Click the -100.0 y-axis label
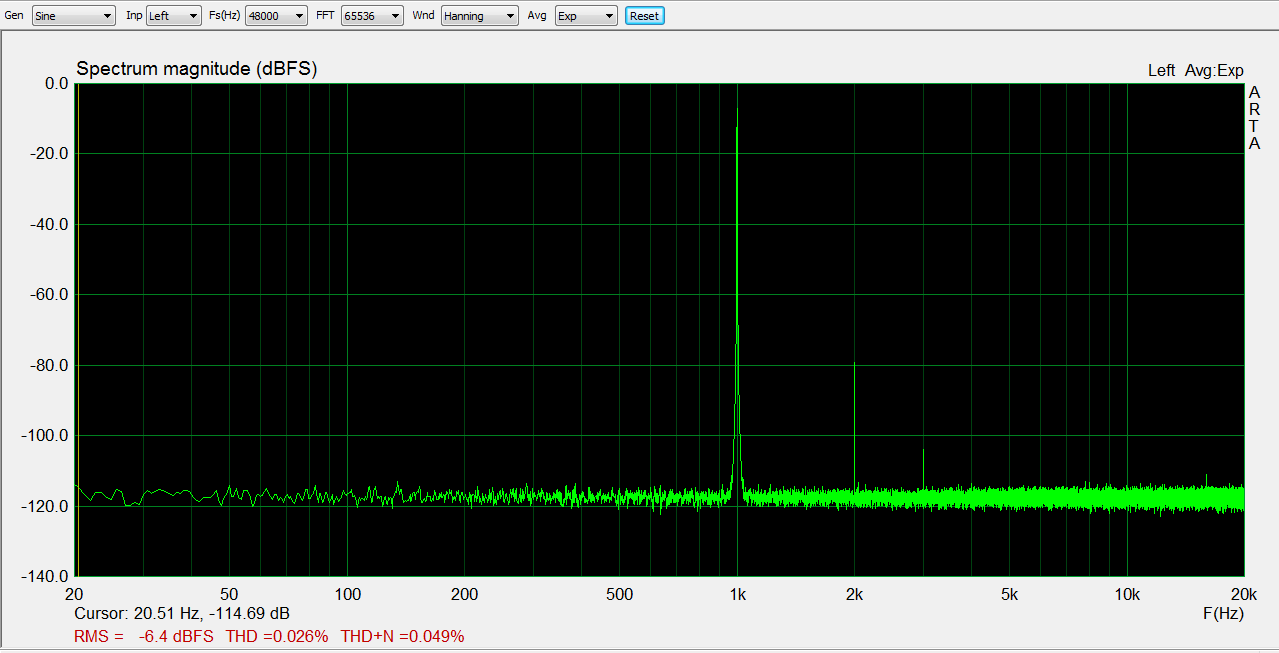 pyautogui.click(x=46, y=436)
